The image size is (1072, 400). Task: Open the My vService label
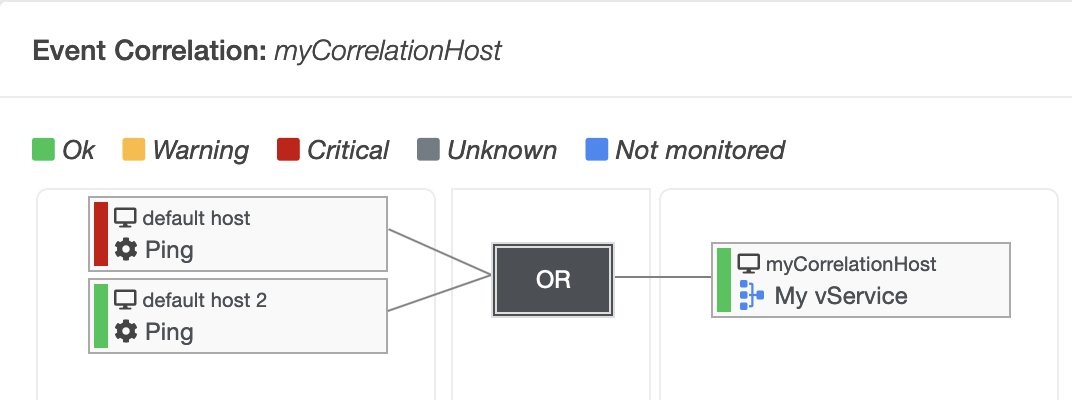841,295
